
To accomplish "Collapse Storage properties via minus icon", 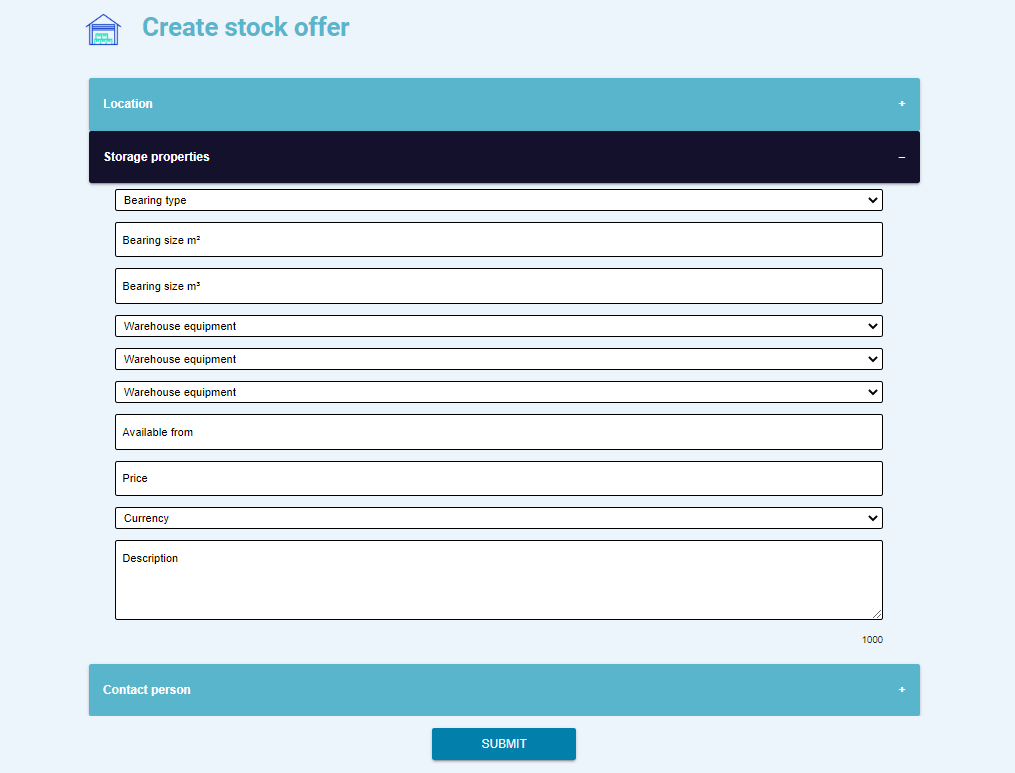I will point(902,157).
